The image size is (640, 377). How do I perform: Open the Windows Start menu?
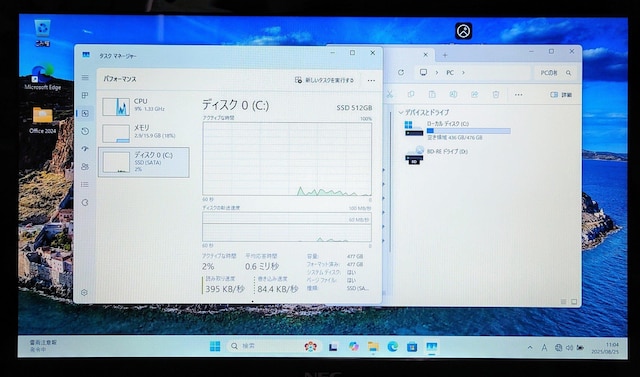point(215,346)
